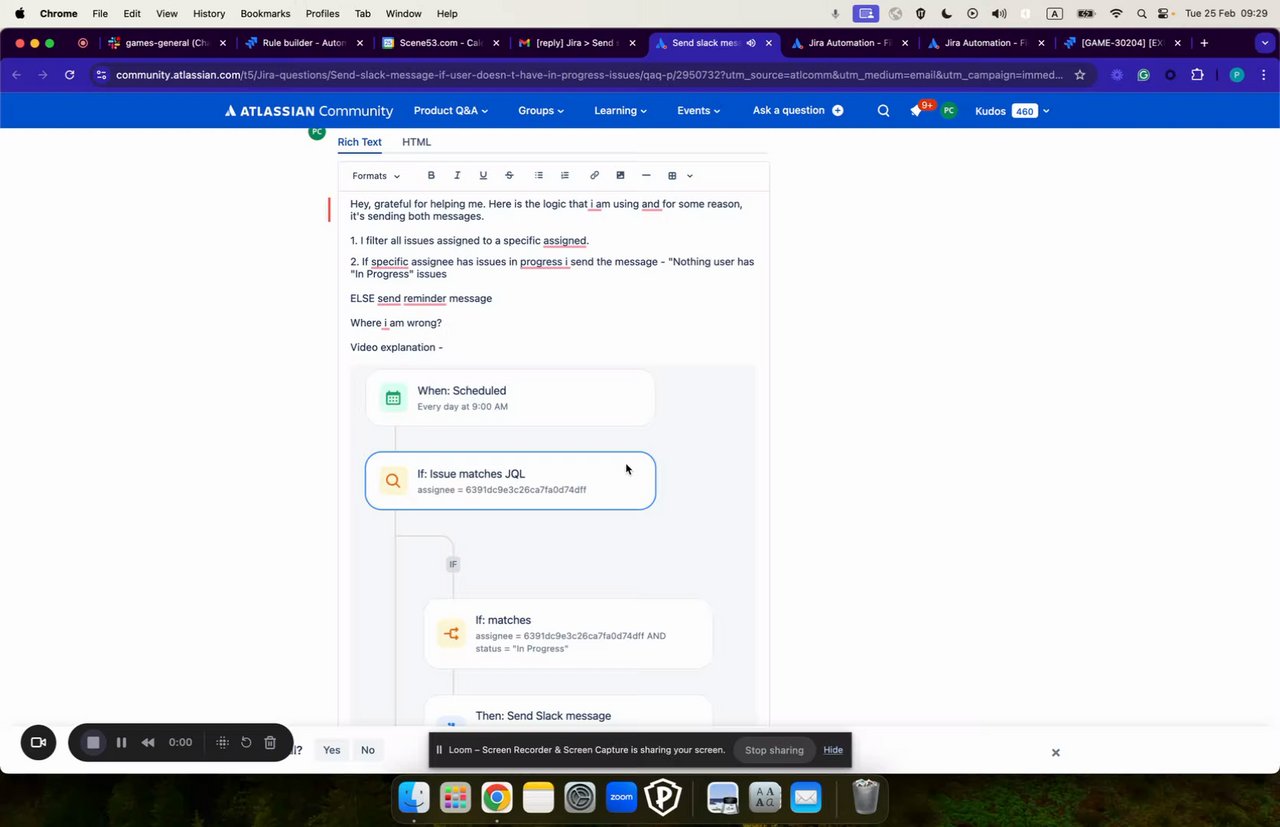Image resolution: width=1280 pixels, height=827 pixels.
Task: Expand the Learning menu
Action: 620,111
